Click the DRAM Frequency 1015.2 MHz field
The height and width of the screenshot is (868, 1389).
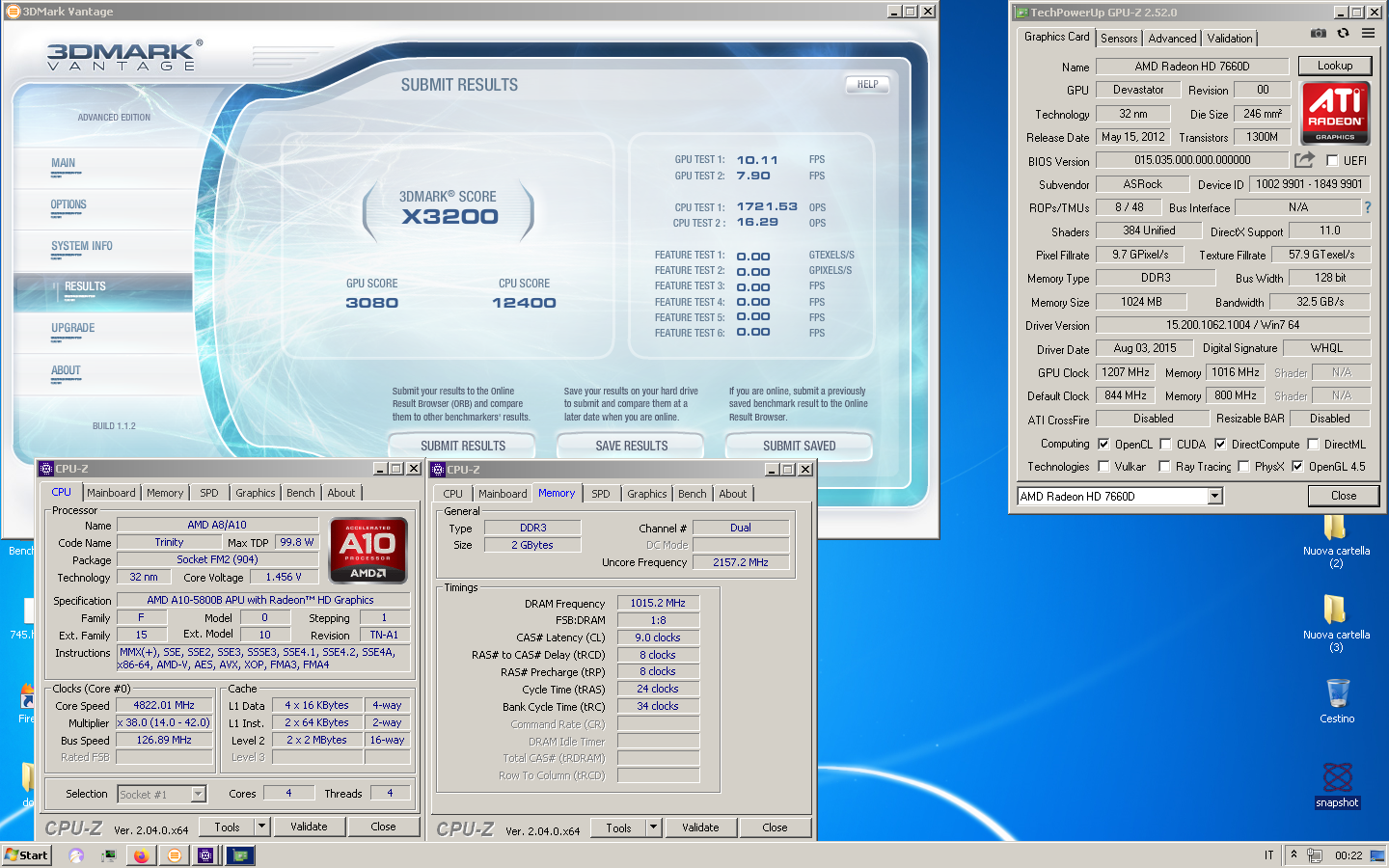658,603
